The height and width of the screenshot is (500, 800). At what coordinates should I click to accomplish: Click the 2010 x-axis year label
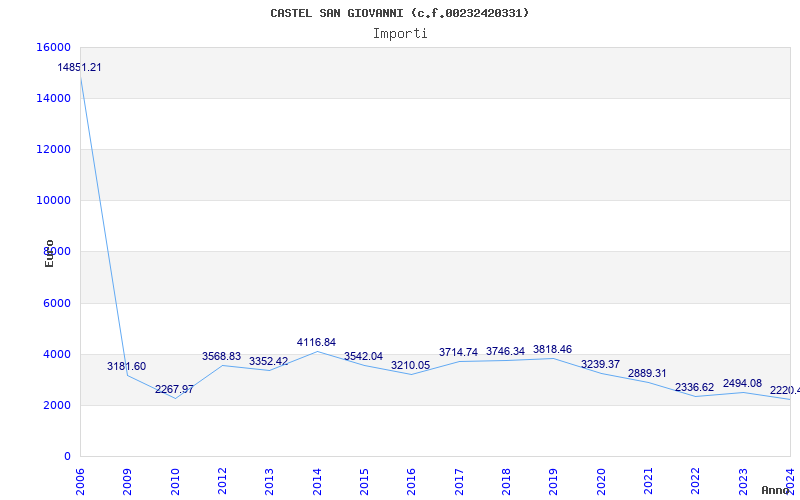[175, 482]
